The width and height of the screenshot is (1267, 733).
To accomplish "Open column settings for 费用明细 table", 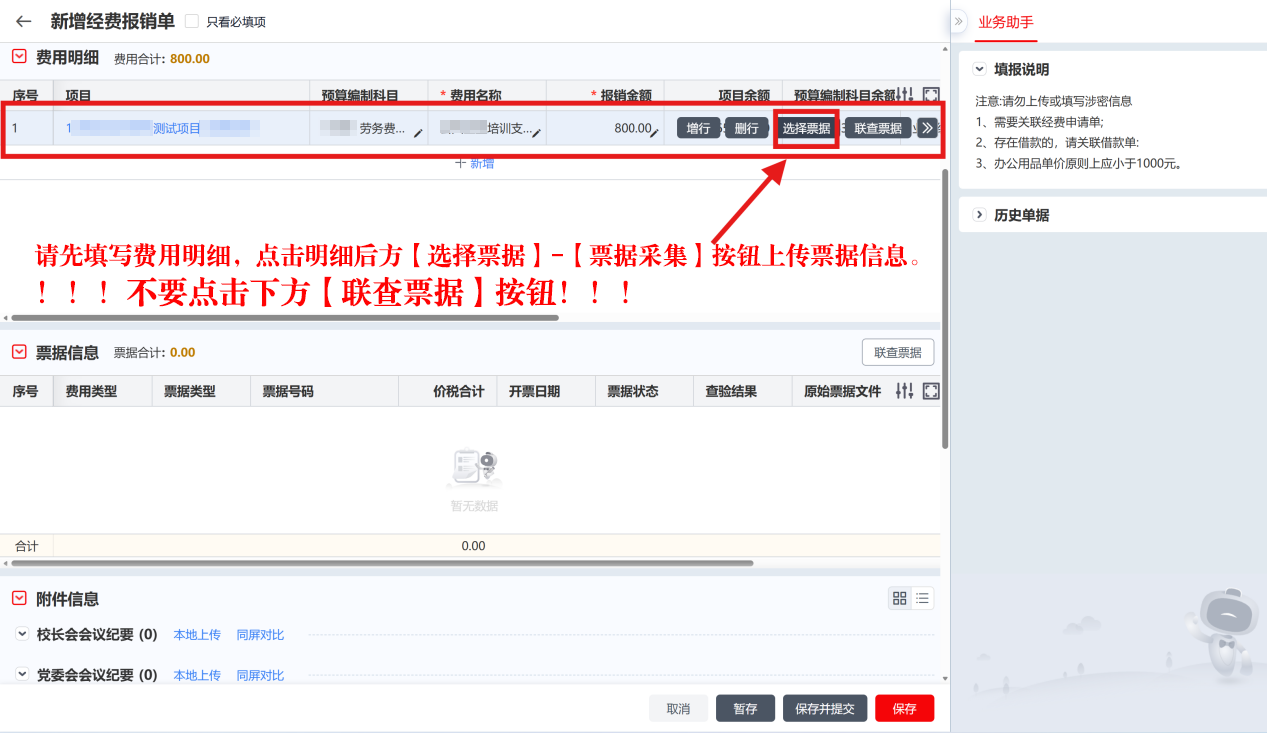I will 905,94.
